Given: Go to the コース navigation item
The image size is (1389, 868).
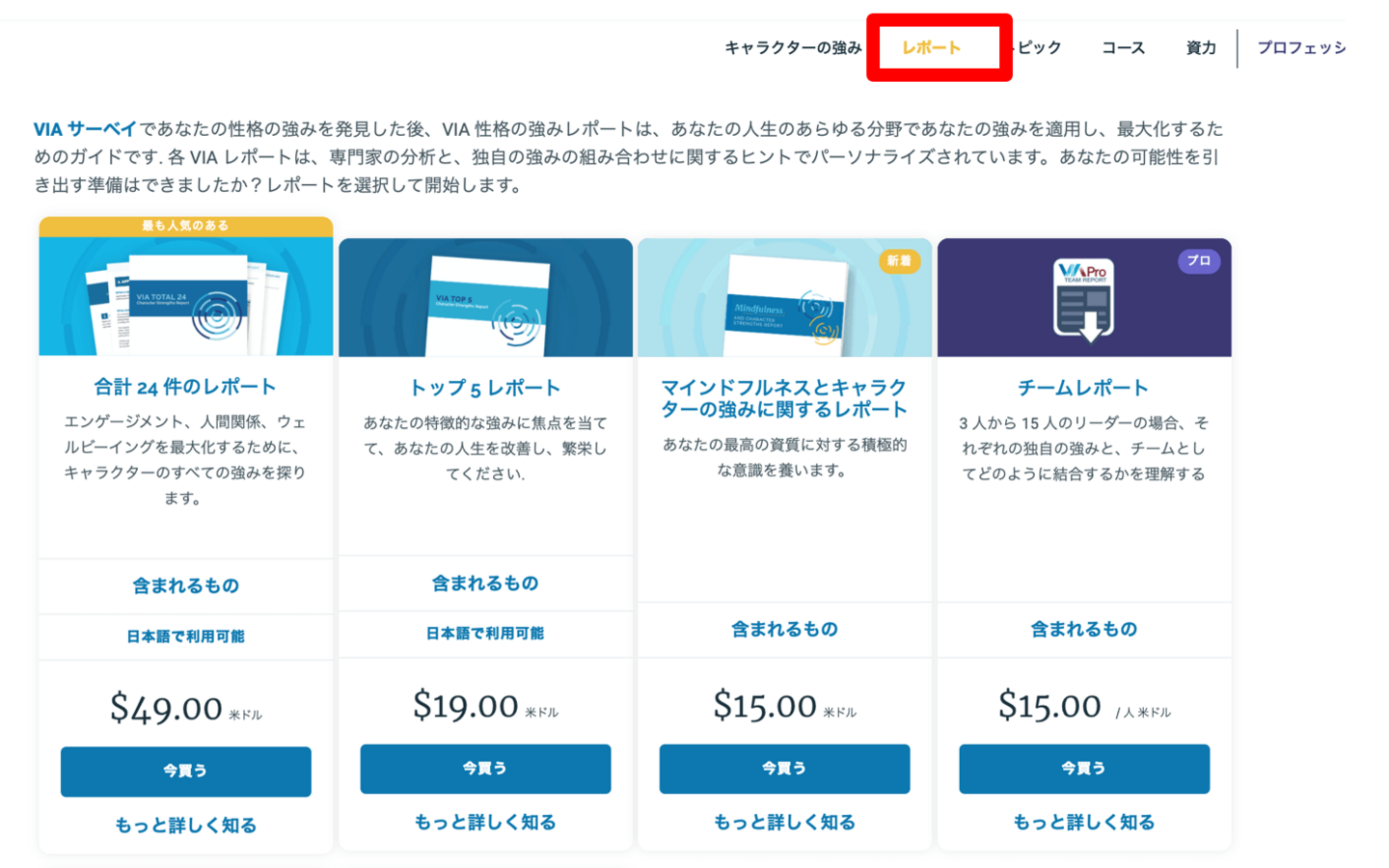Looking at the screenshot, I should point(1123,48).
